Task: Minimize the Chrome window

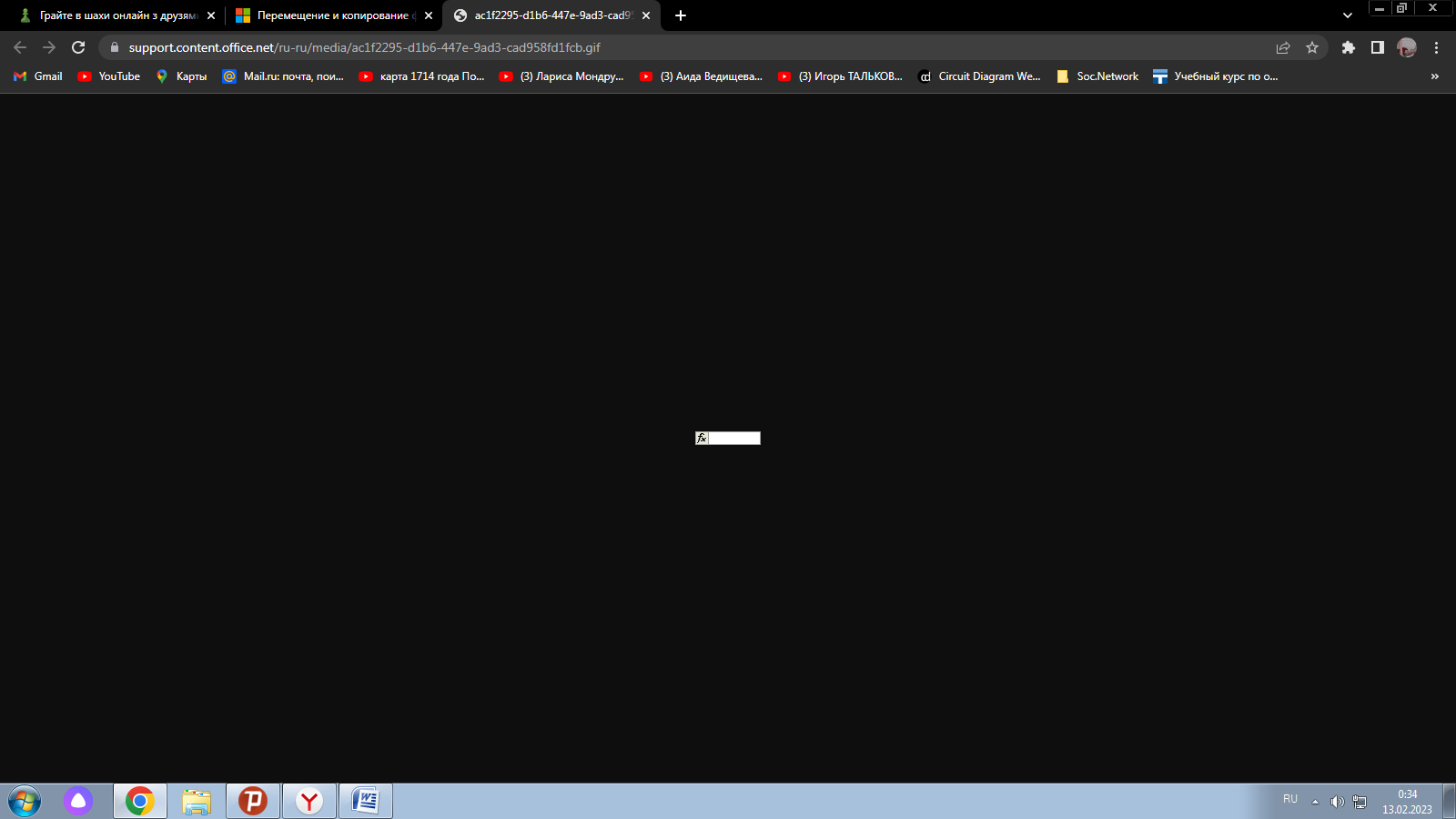Action: point(1380,8)
